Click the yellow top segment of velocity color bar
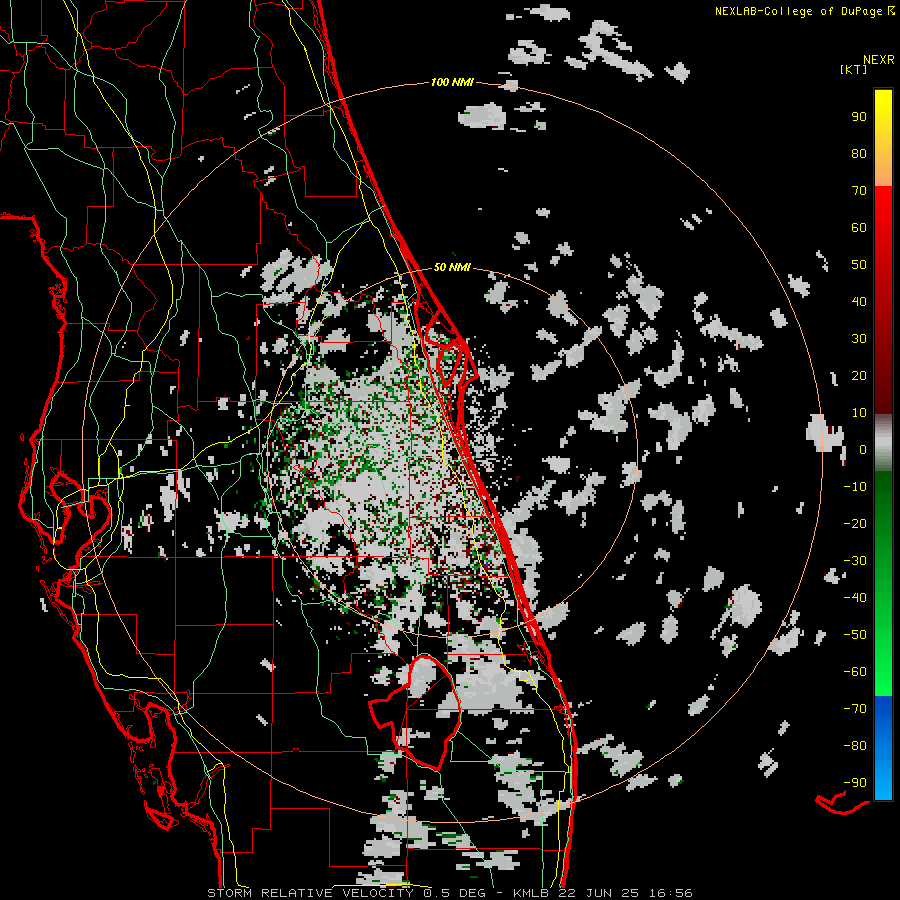The image size is (900, 900). [x=883, y=138]
